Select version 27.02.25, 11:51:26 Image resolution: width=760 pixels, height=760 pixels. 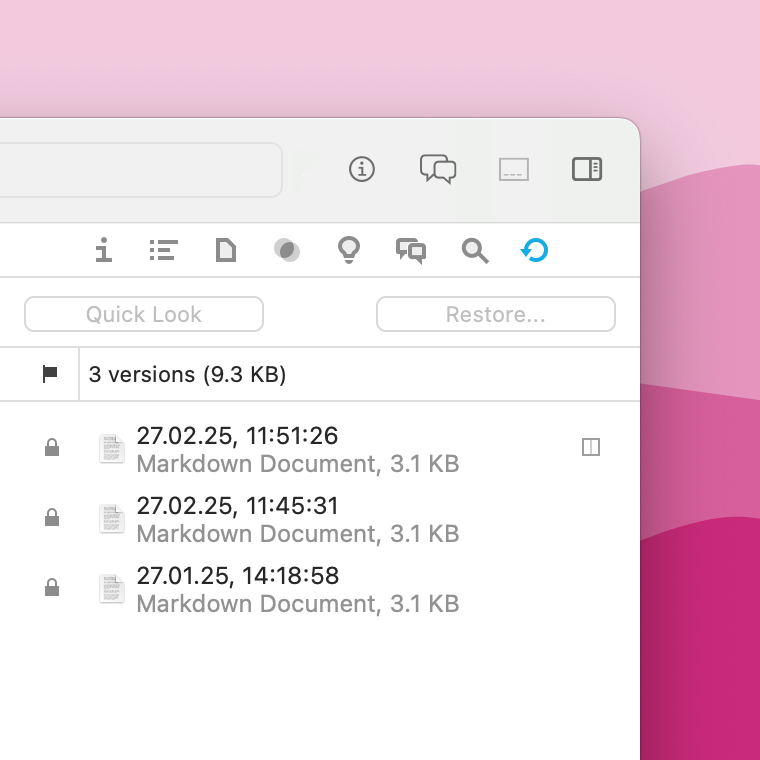coord(320,449)
